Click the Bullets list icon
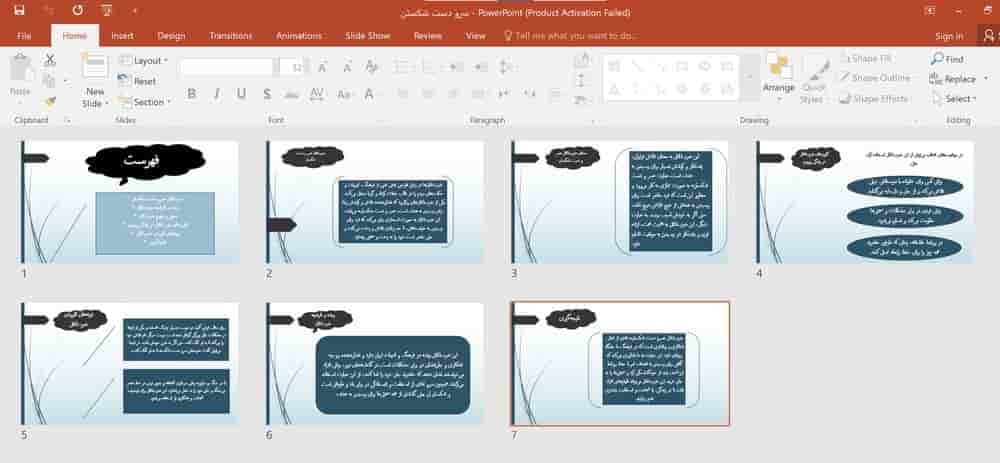1000x463 pixels. 402,67
